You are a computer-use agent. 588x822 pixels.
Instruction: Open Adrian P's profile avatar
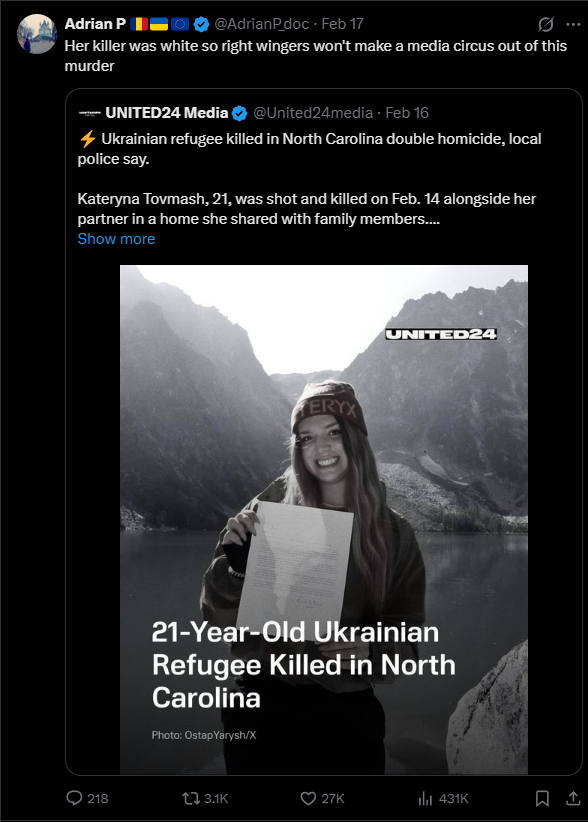[37, 34]
